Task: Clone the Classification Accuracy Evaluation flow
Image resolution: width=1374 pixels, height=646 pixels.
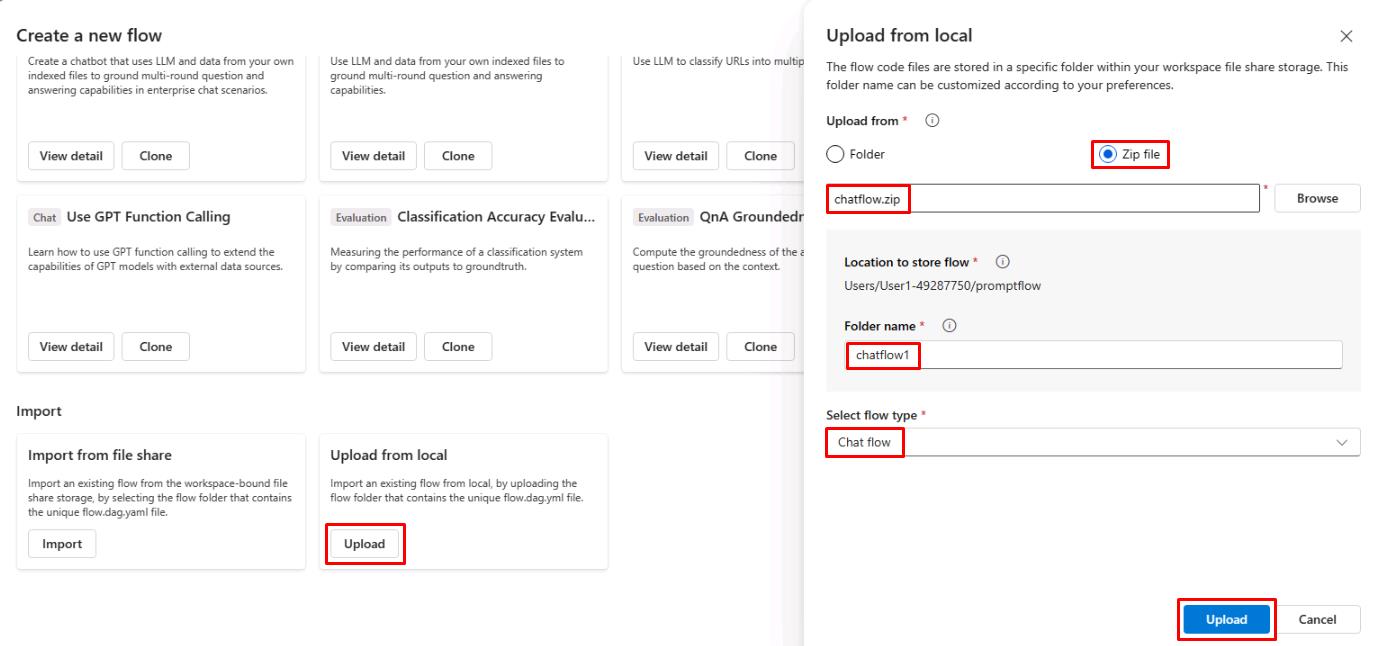Action: [458, 347]
